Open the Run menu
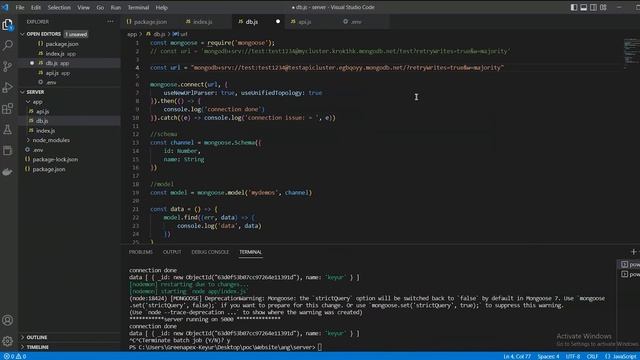This screenshot has height=360, width=640. [x=116, y=7]
